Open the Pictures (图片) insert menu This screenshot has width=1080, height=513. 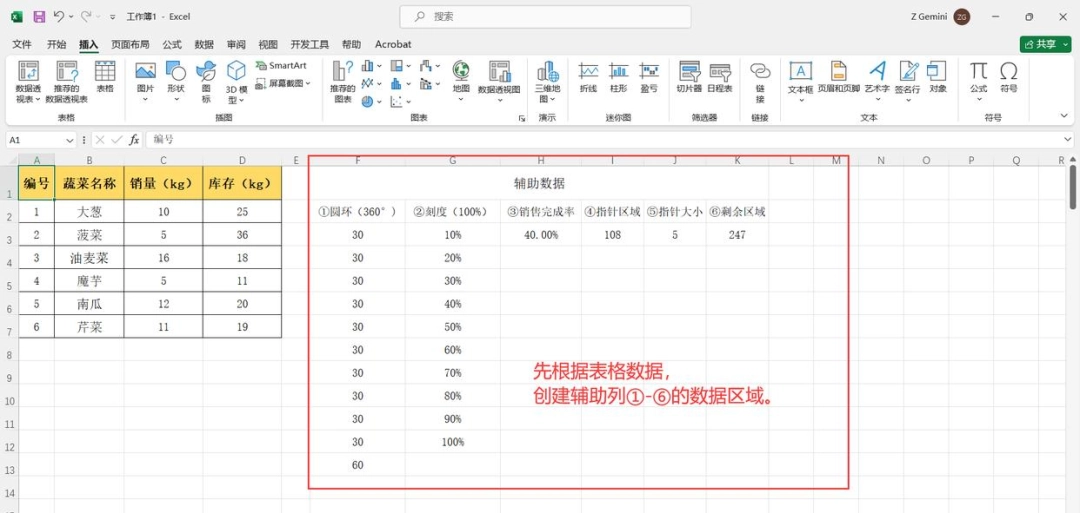(x=145, y=82)
